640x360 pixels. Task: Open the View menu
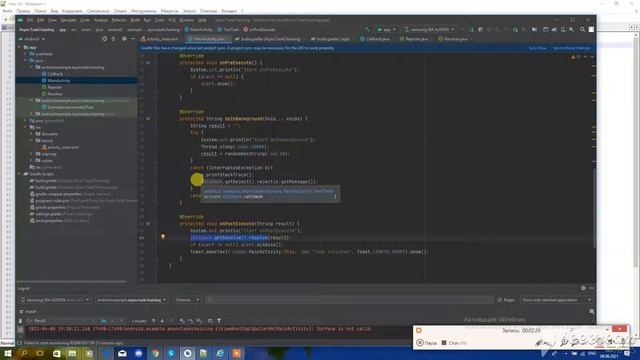point(53,20)
